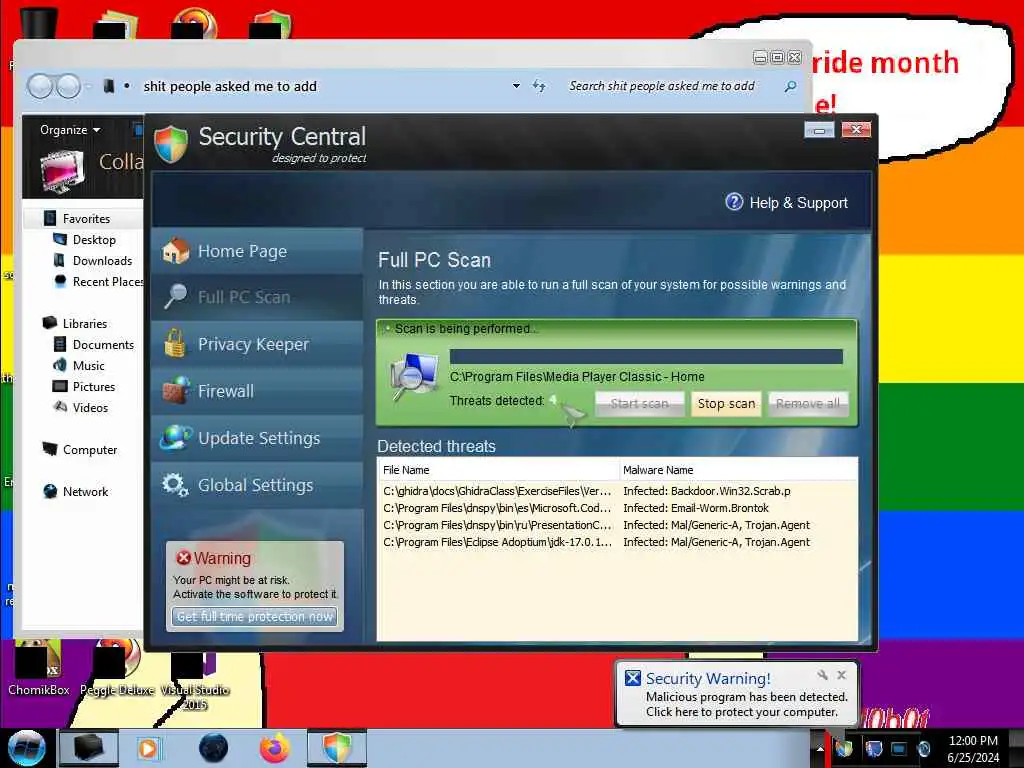Click the wrench icon in the warning balloon
This screenshot has width=1024, height=768.
pos(822,675)
